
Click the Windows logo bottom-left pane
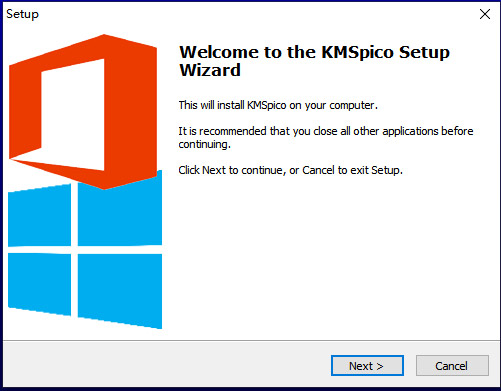[39, 283]
